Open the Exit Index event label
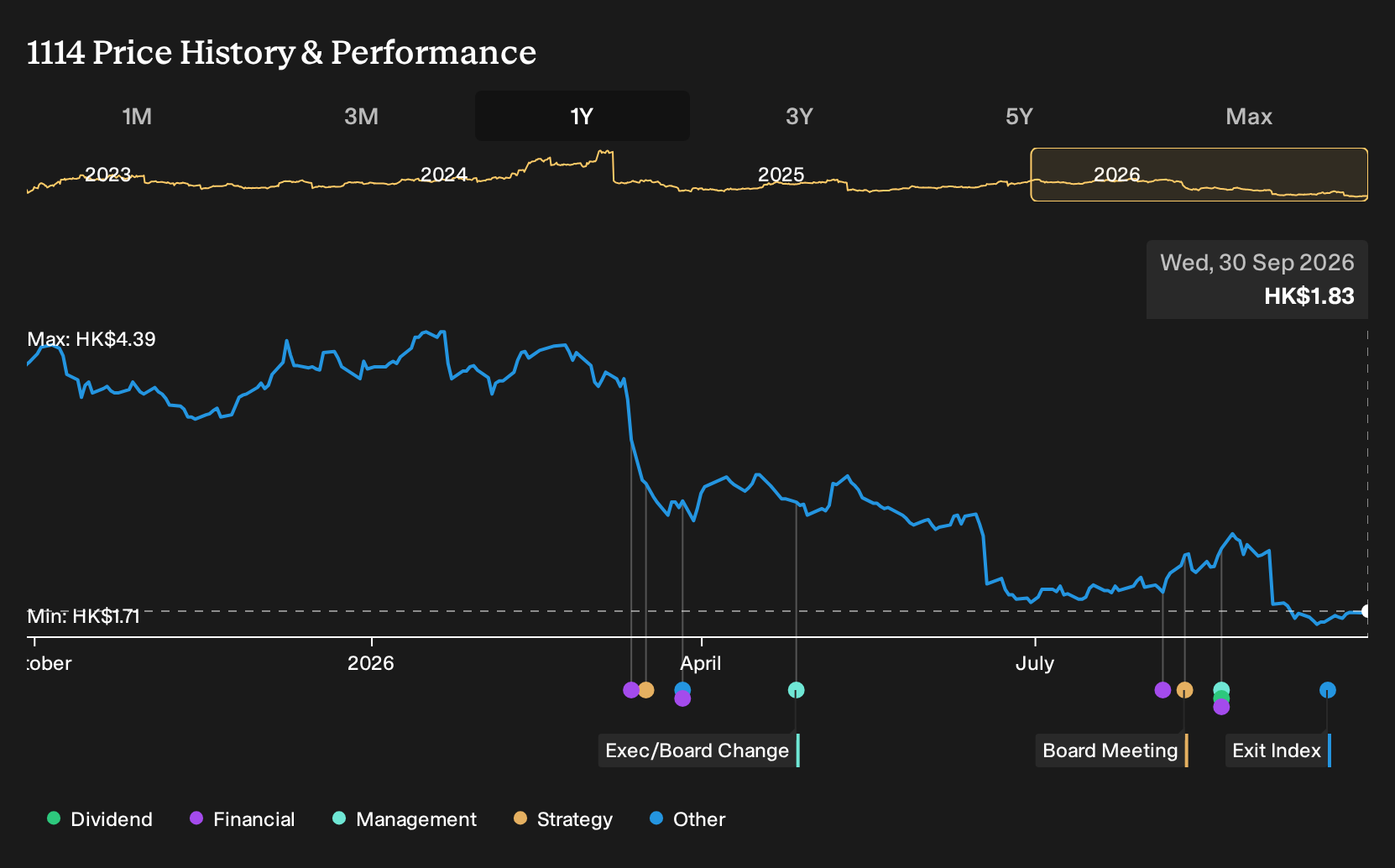This screenshot has width=1395, height=868. (1277, 750)
